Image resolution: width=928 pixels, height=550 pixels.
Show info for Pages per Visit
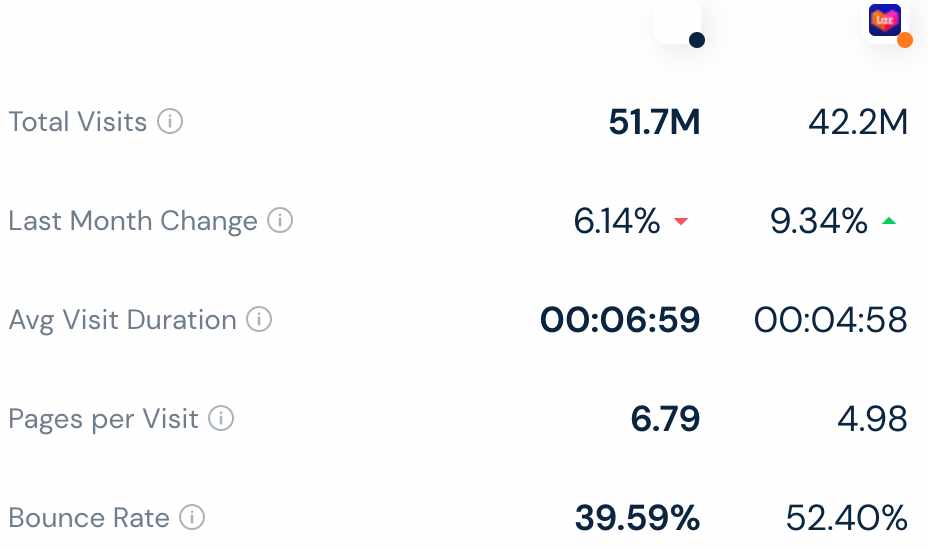[x=221, y=418]
